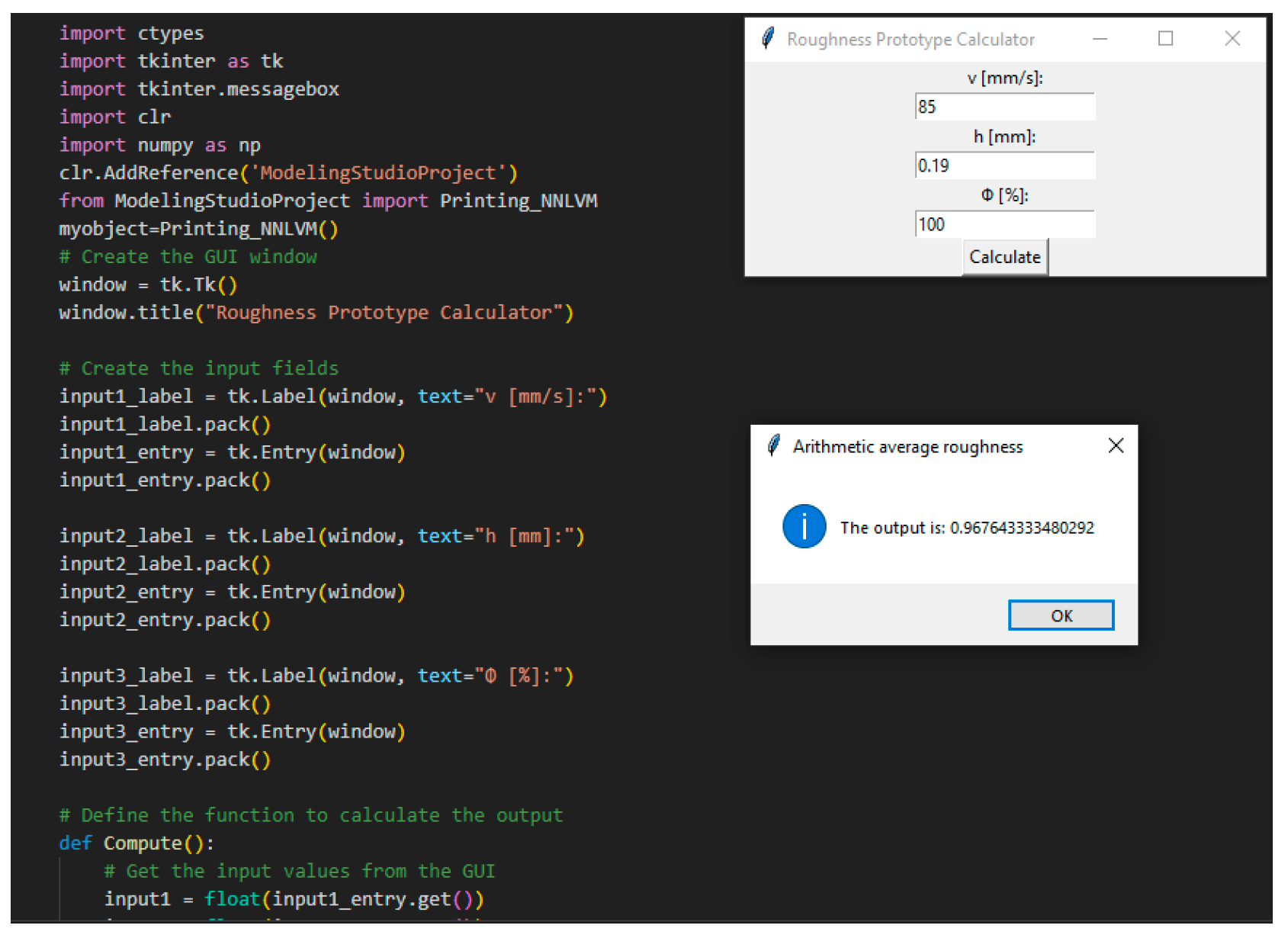Click the blue info icon in the dialog
This screenshot has height=938, width=1288.
point(804,526)
